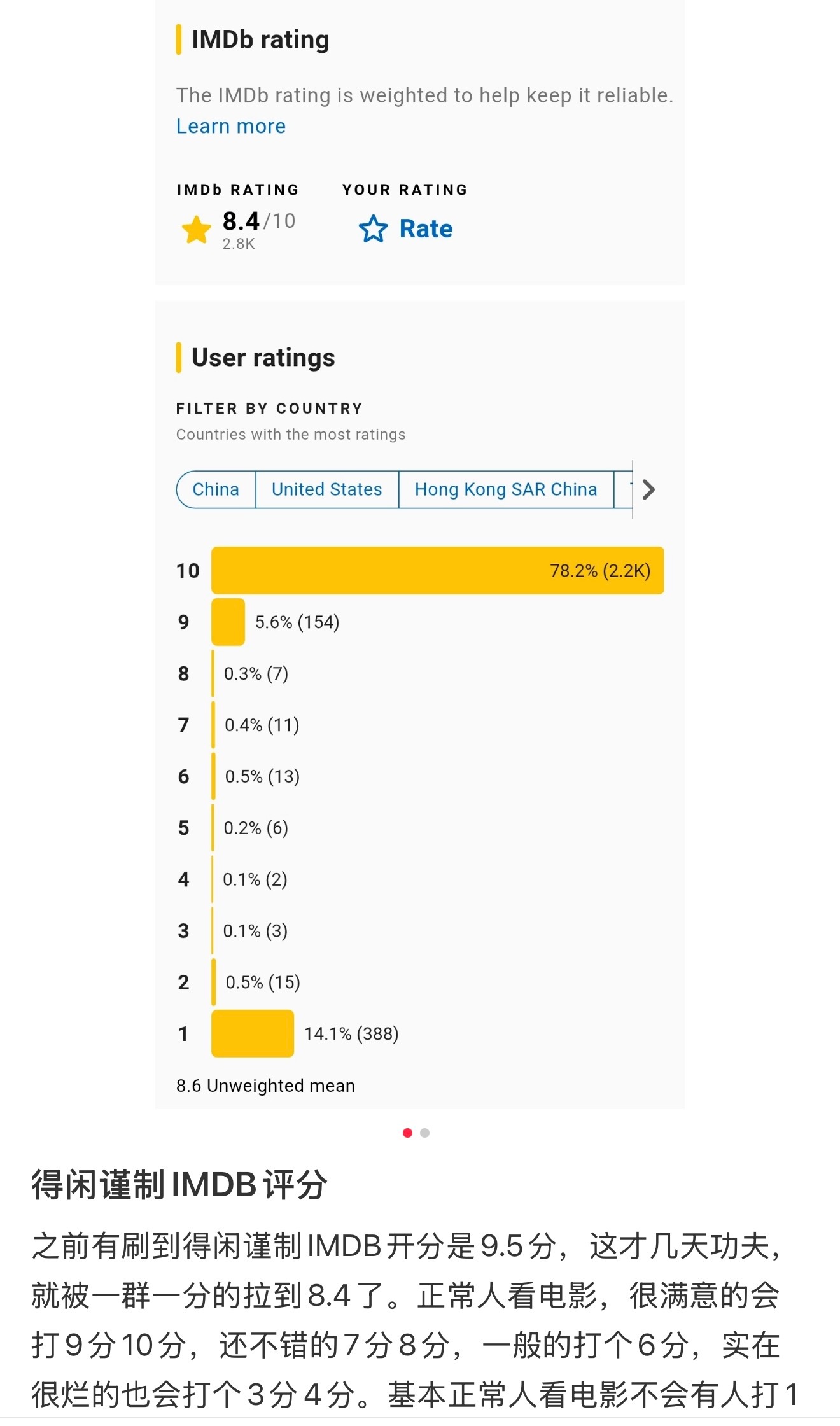Click the yellow IMDb rating star

point(196,230)
